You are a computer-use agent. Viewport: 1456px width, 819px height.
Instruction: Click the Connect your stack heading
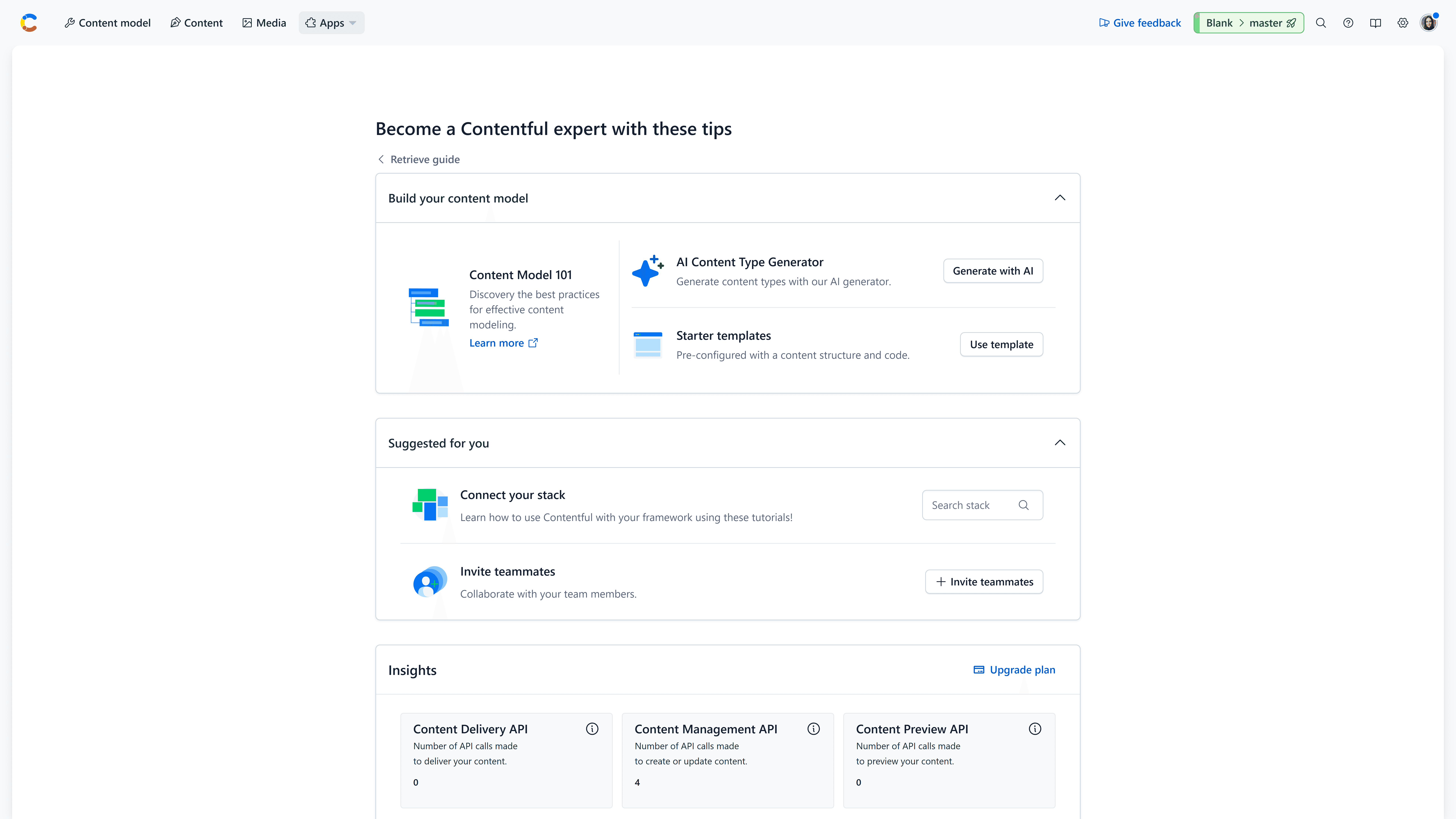click(x=513, y=495)
